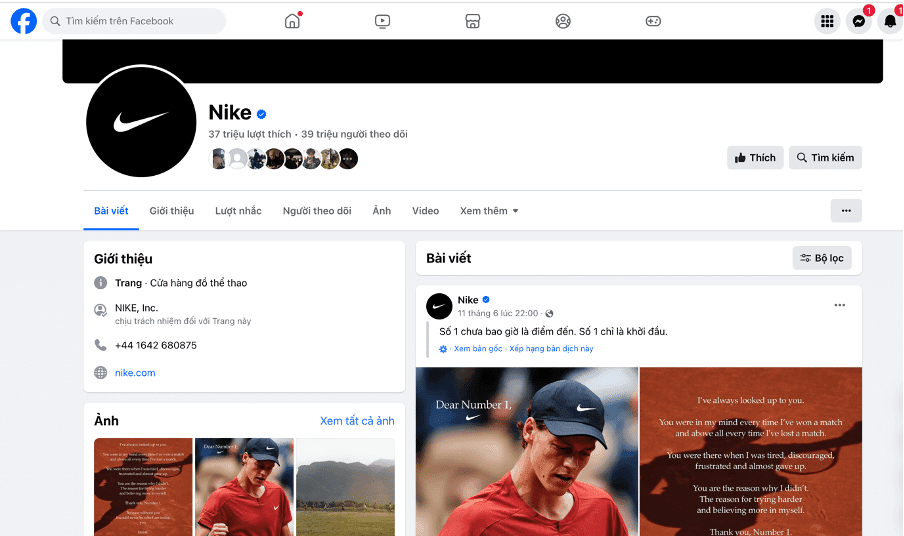Open the tennis player photo thumbnail in Ảnh
This screenshot has width=904, height=536.
click(x=244, y=487)
